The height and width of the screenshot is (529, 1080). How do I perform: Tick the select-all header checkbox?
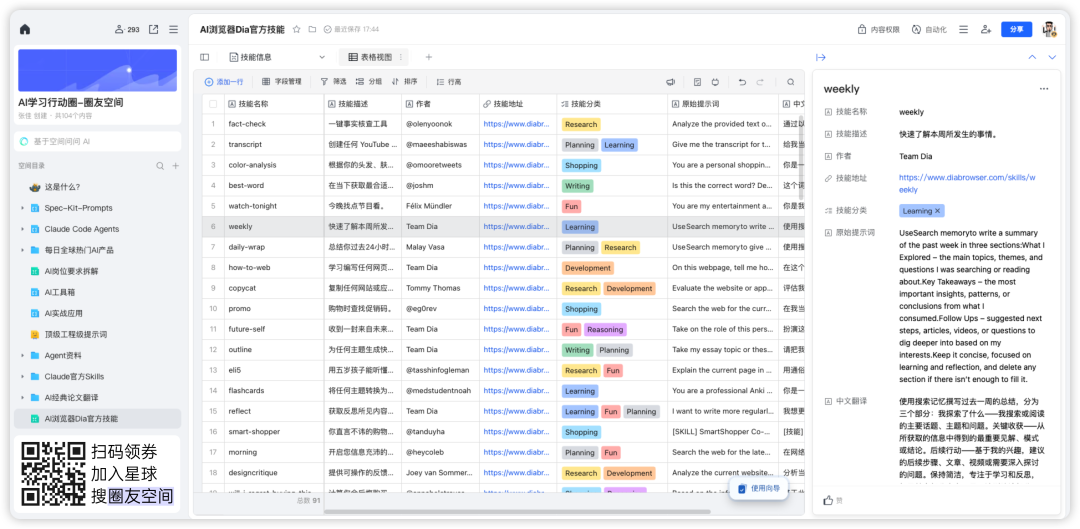[213, 104]
